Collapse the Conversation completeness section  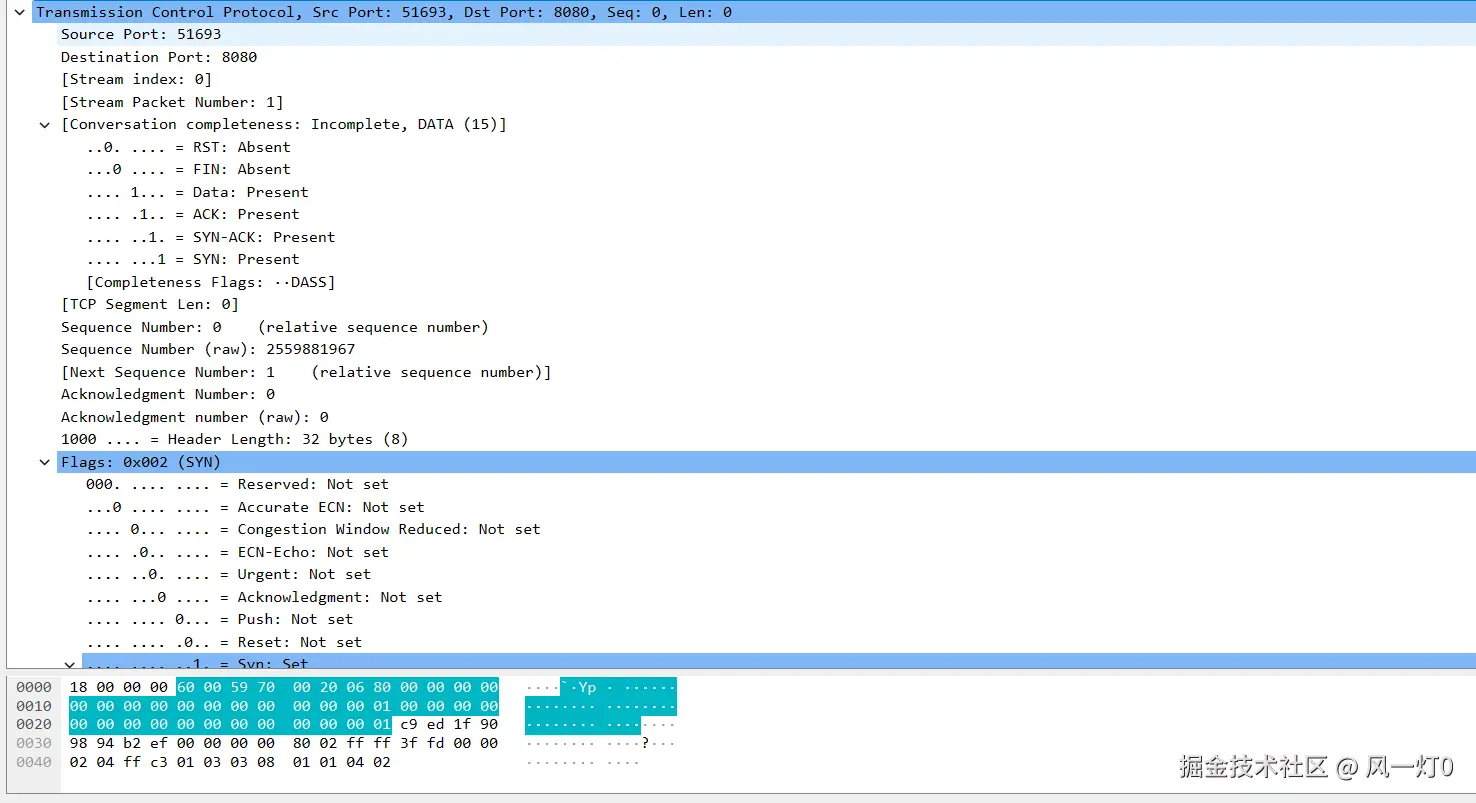point(44,125)
